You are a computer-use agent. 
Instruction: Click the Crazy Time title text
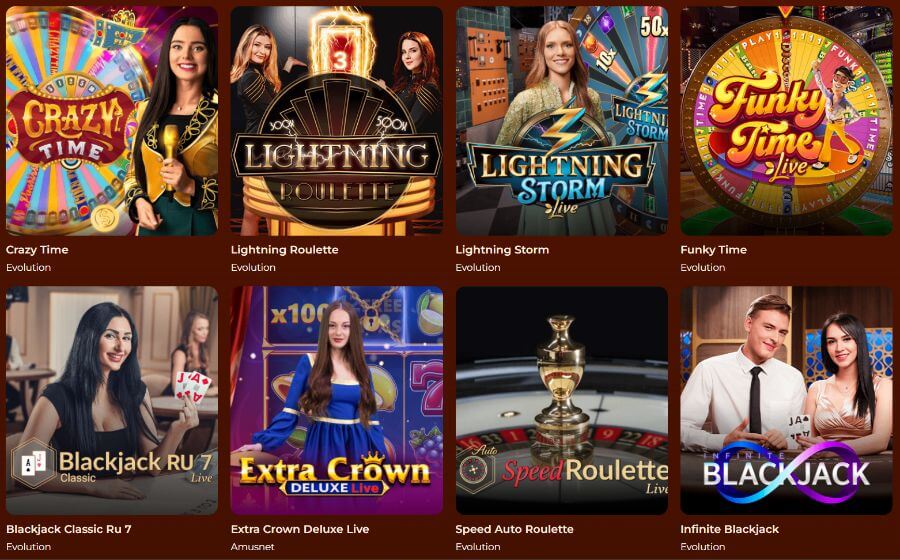[37, 250]
